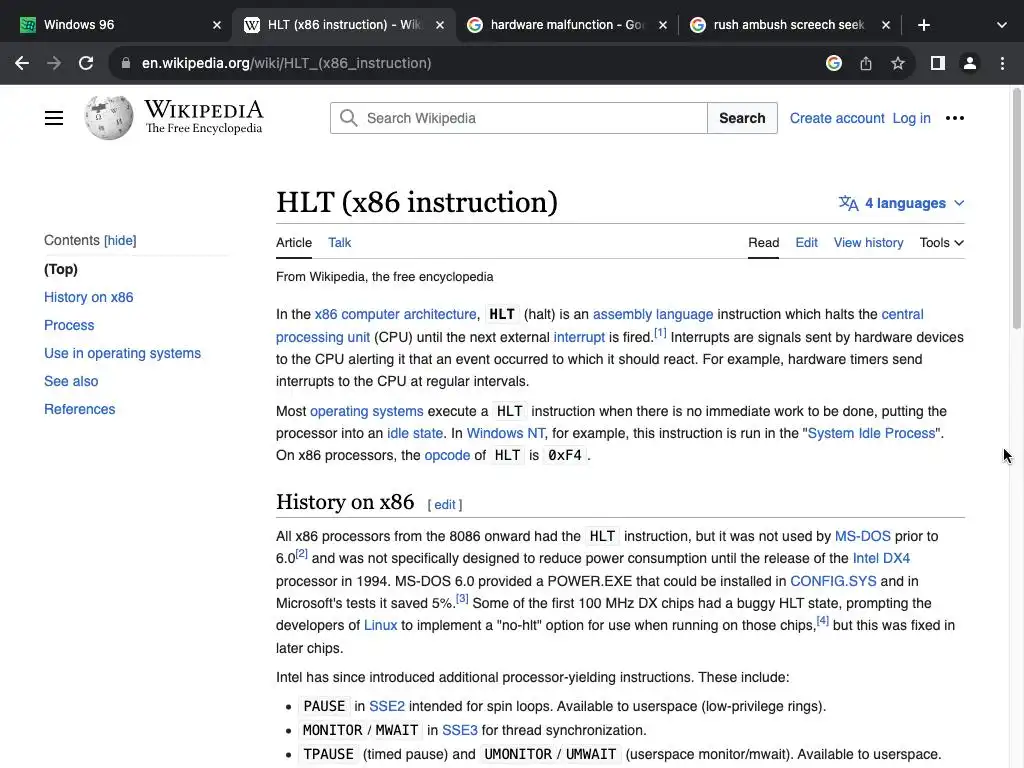This screenshot has height=768, width=1024.
Task: Open the Talk tab
Action: click(x=340, y=242)
